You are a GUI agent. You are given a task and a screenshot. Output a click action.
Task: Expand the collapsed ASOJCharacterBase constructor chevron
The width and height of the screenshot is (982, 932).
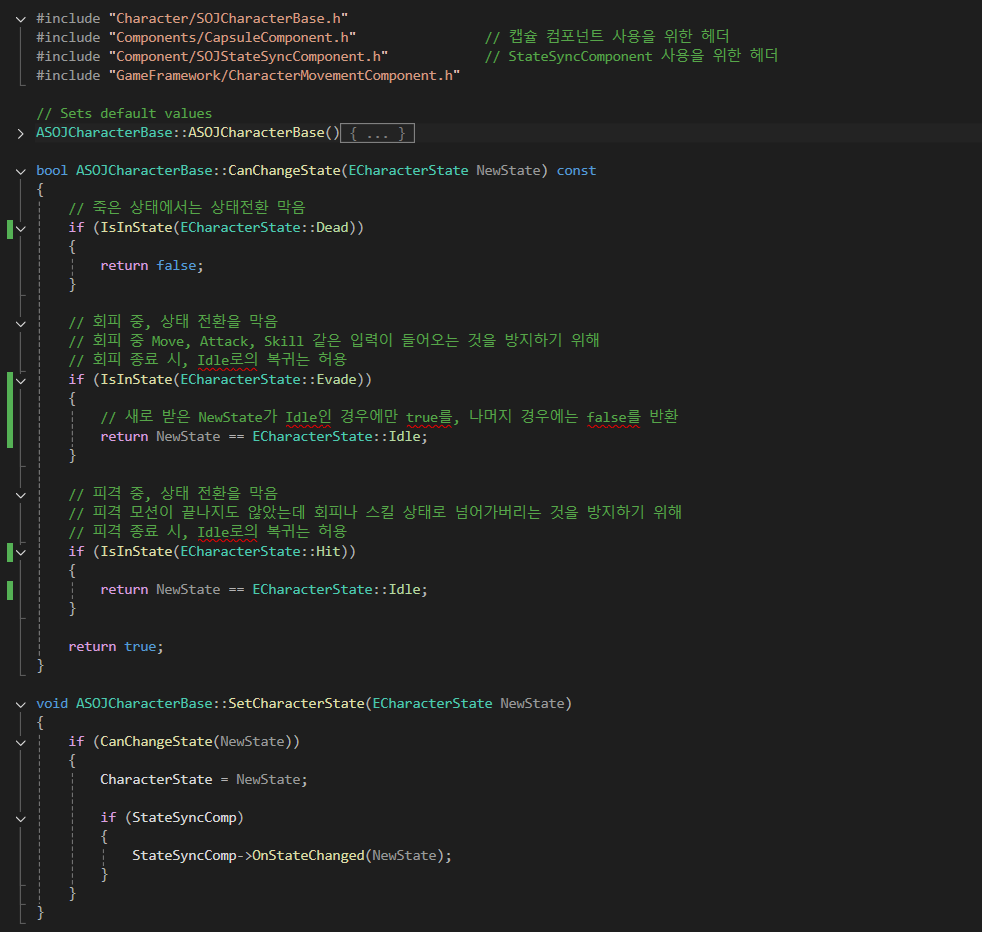21,133
